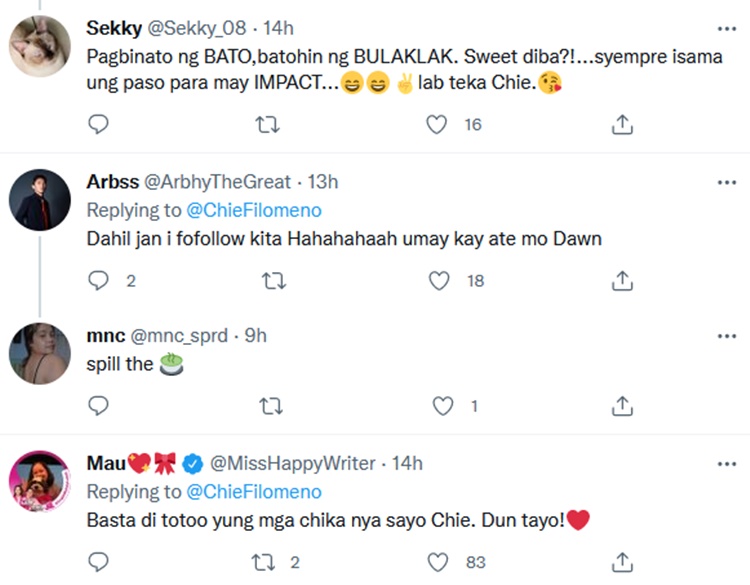Reply to Arbss's tweet
Viewport: 750px width, 585px height.
coord(98,281)
